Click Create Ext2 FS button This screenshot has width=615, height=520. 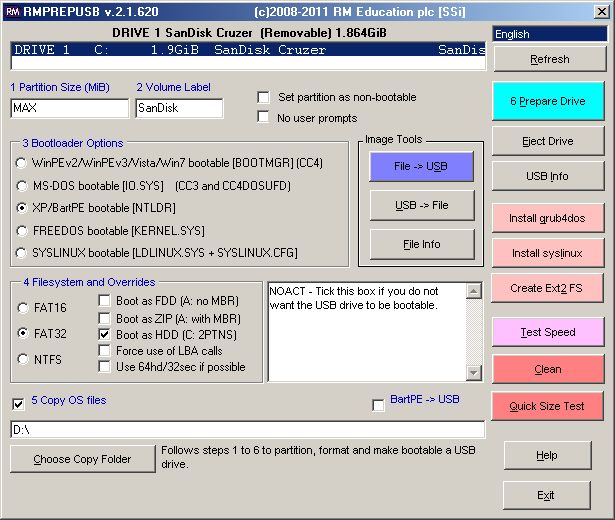(x=547, y=288)
